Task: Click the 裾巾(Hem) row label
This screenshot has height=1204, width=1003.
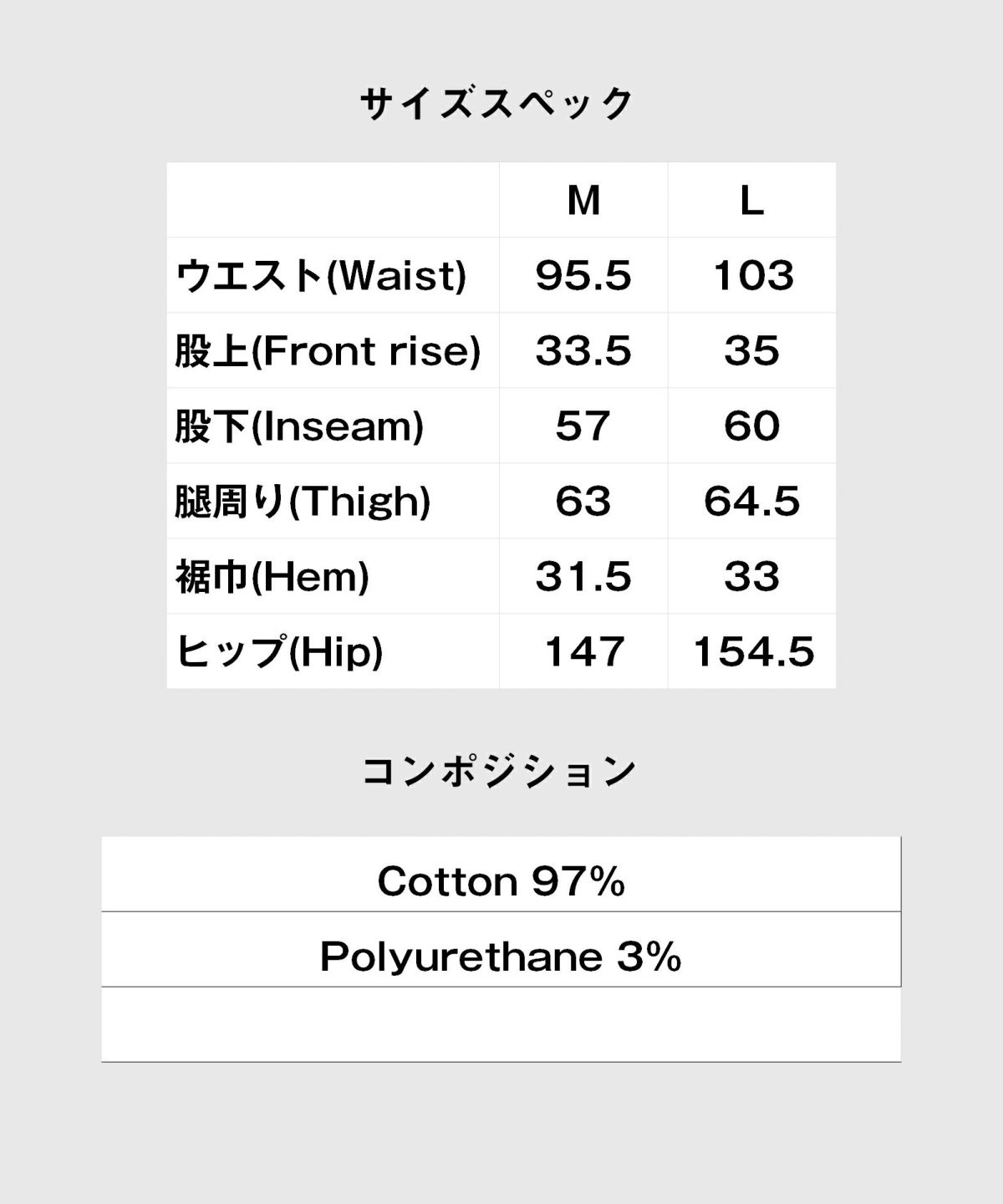Action: click(x=272, y=577)
